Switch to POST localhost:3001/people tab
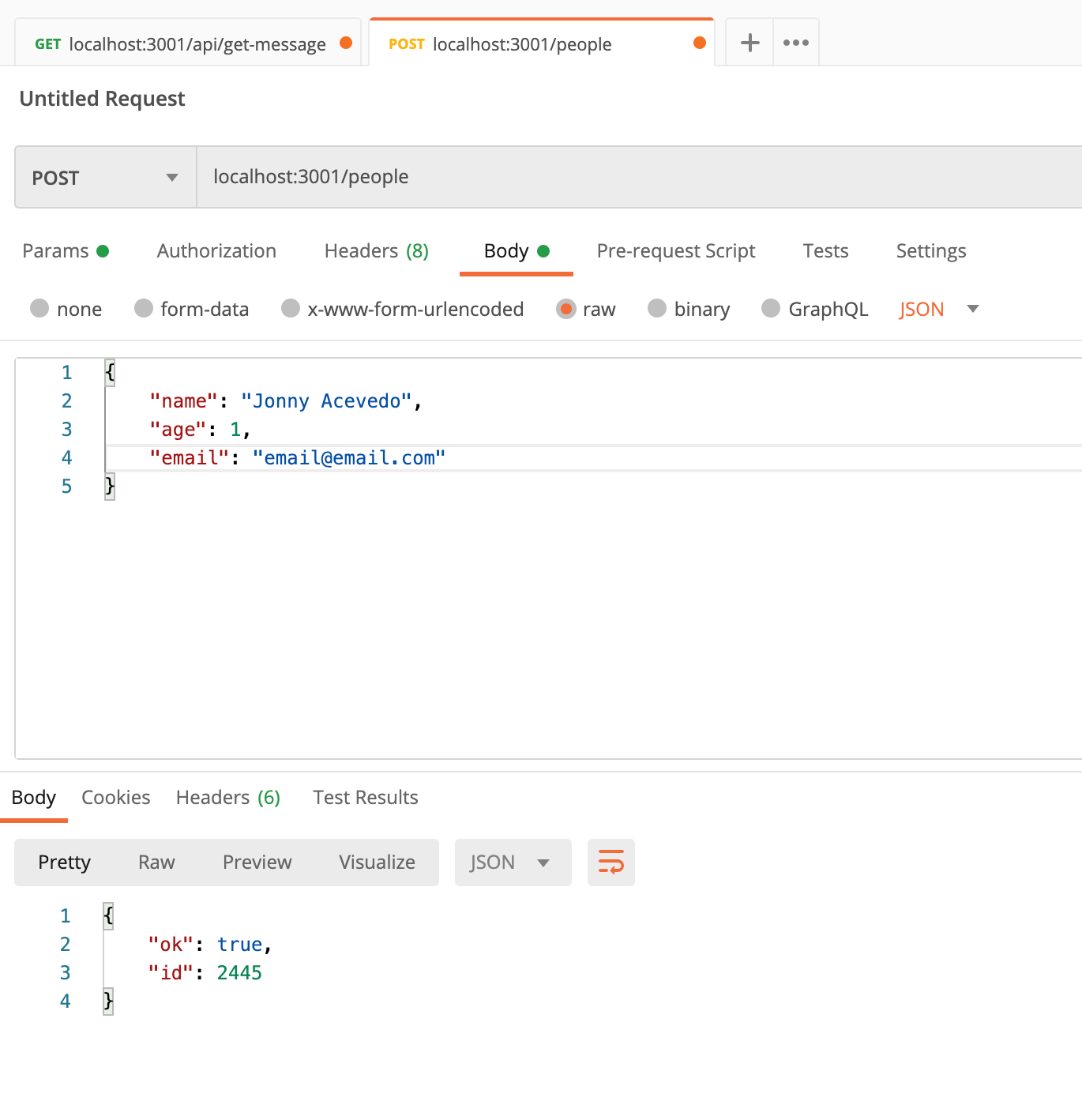Viewport: 1082px width, 1120px height. 542,43
